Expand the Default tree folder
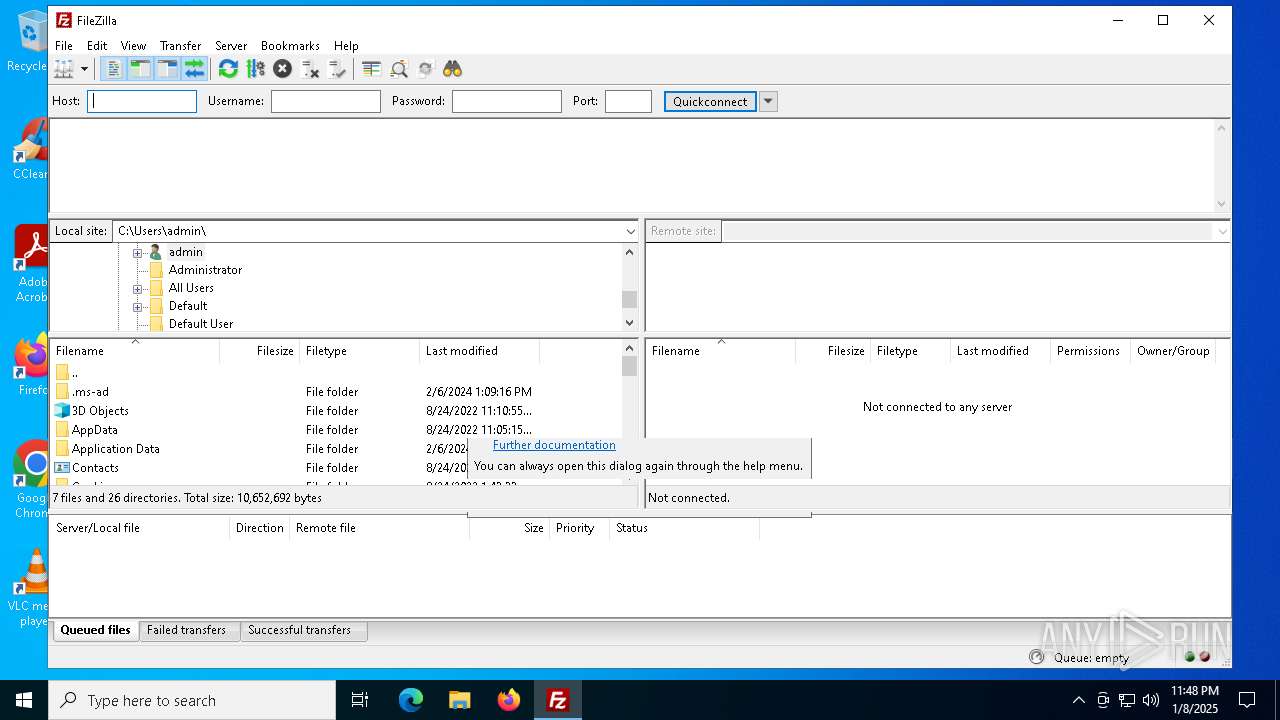 pyautogui.click(x=138, y=306)
